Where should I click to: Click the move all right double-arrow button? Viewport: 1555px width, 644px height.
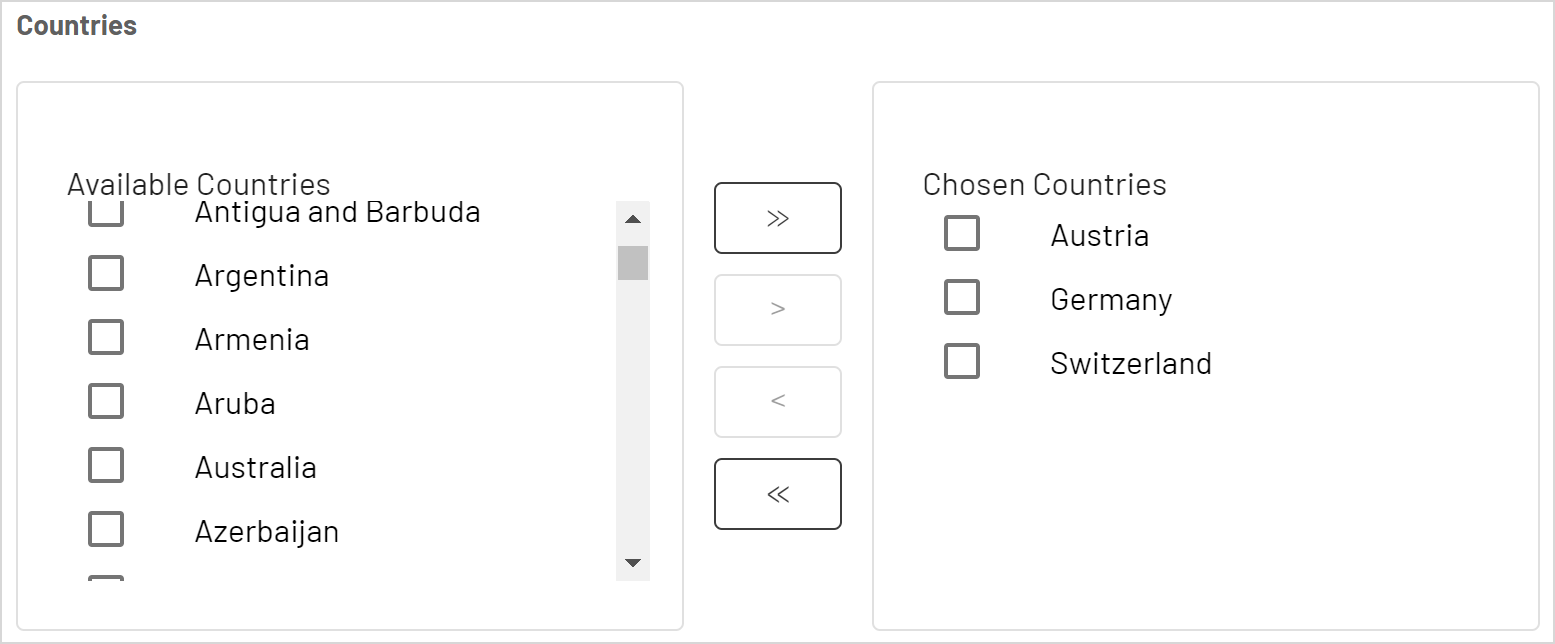tap(777, 218)
